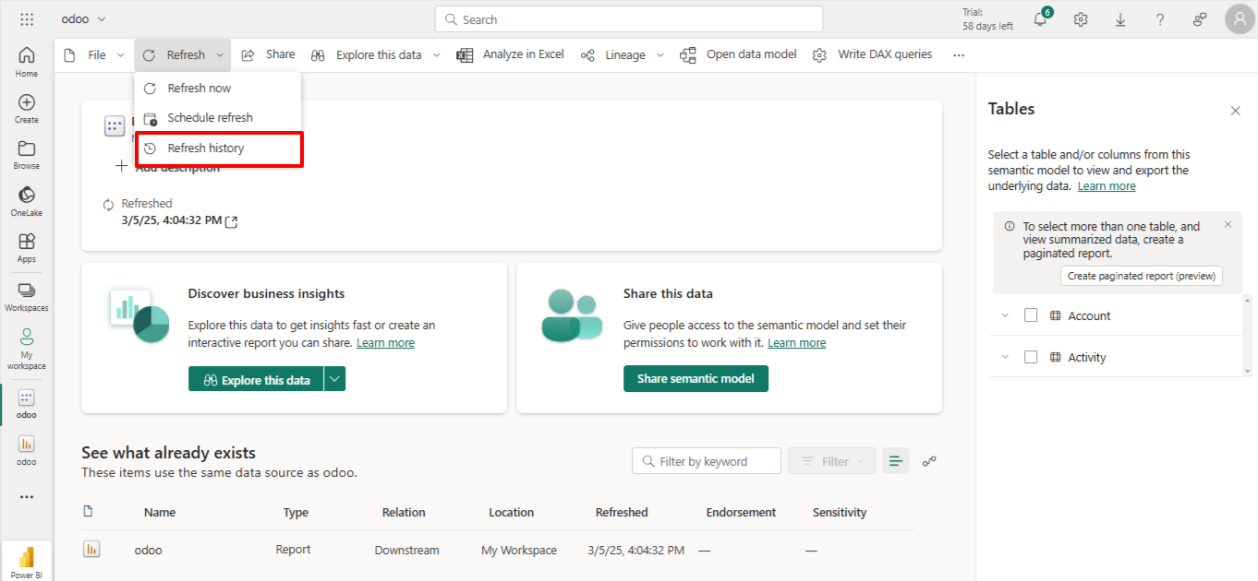
Task: Click Create paginated report (preview) button
Action: click(1141, 276)
